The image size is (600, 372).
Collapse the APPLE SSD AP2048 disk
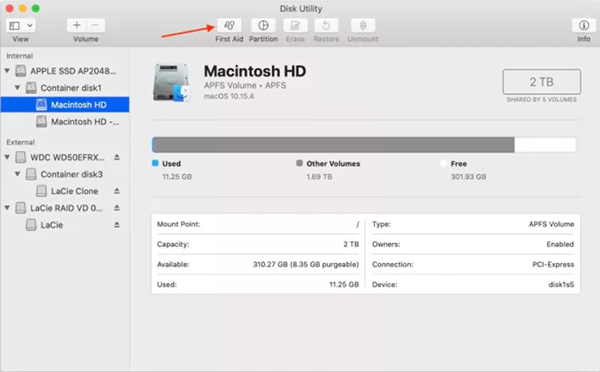(7, 71)
